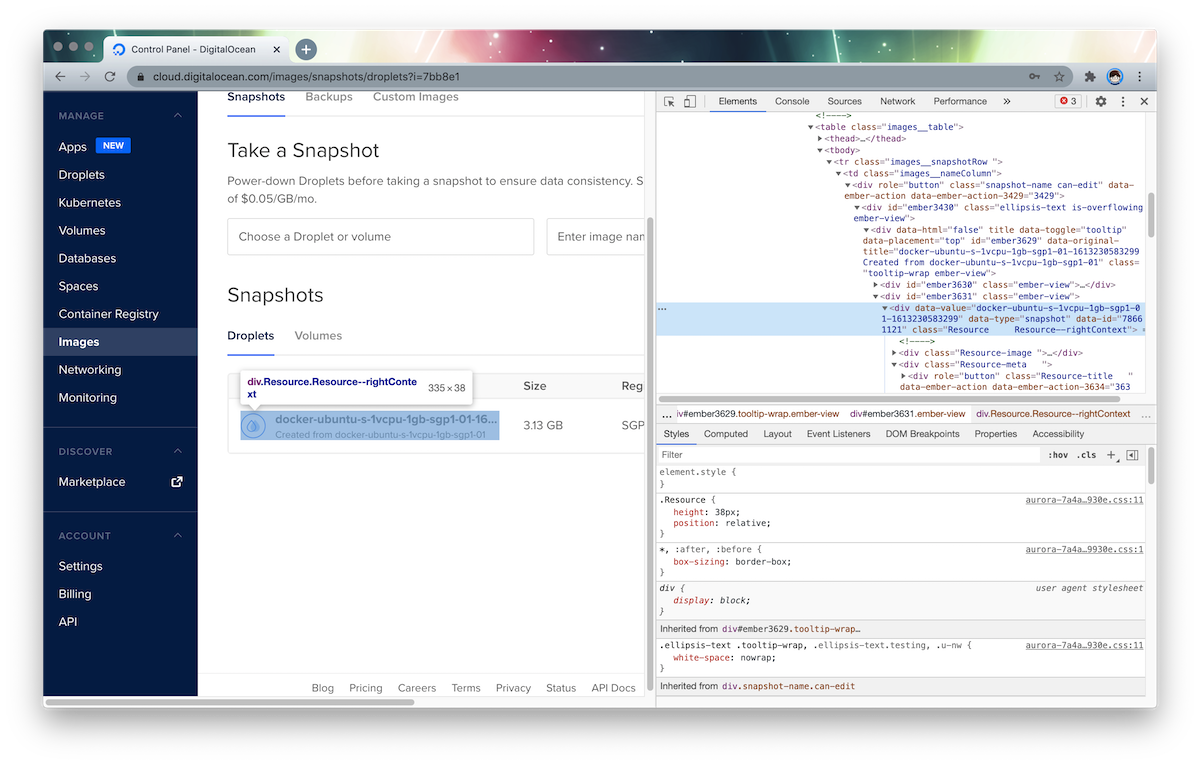Show more DevTools tabs via the chevron
This screenshot has height=765, width=1200.
(1006, 101)
